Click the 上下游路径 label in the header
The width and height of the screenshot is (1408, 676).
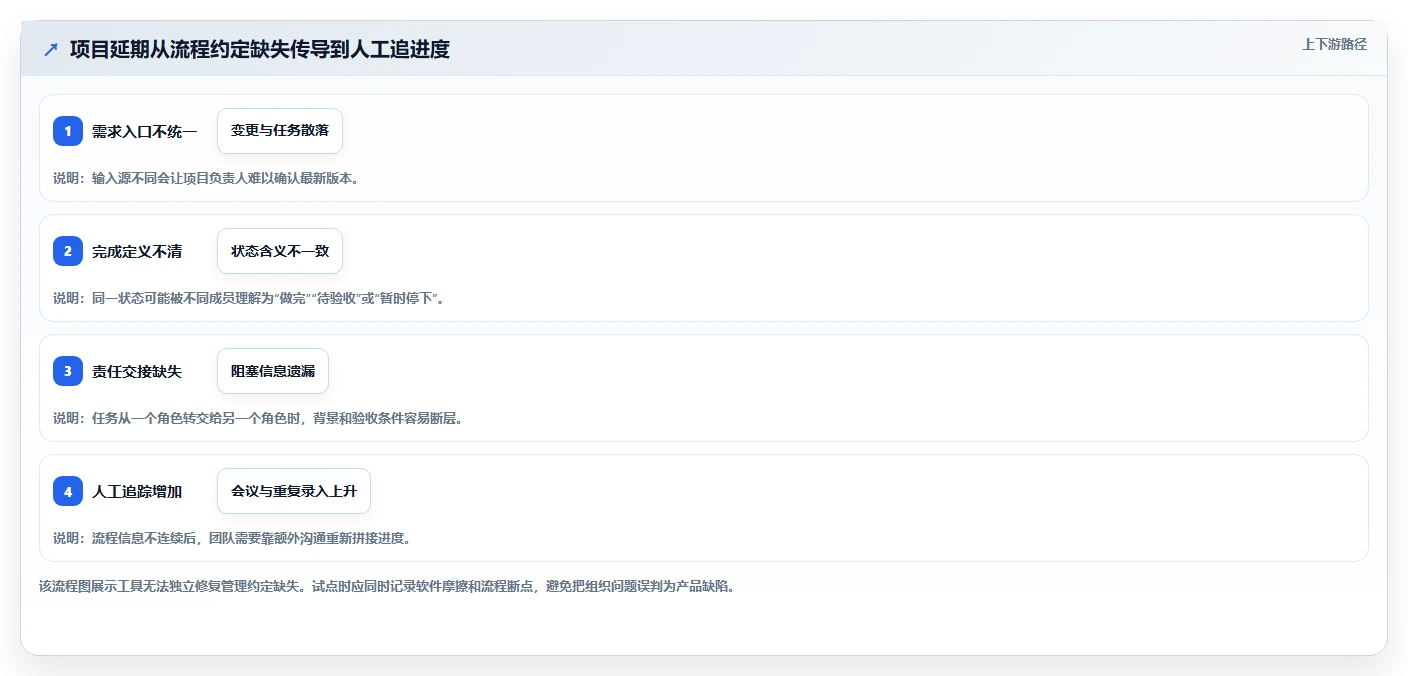(x=1334, y=44)
